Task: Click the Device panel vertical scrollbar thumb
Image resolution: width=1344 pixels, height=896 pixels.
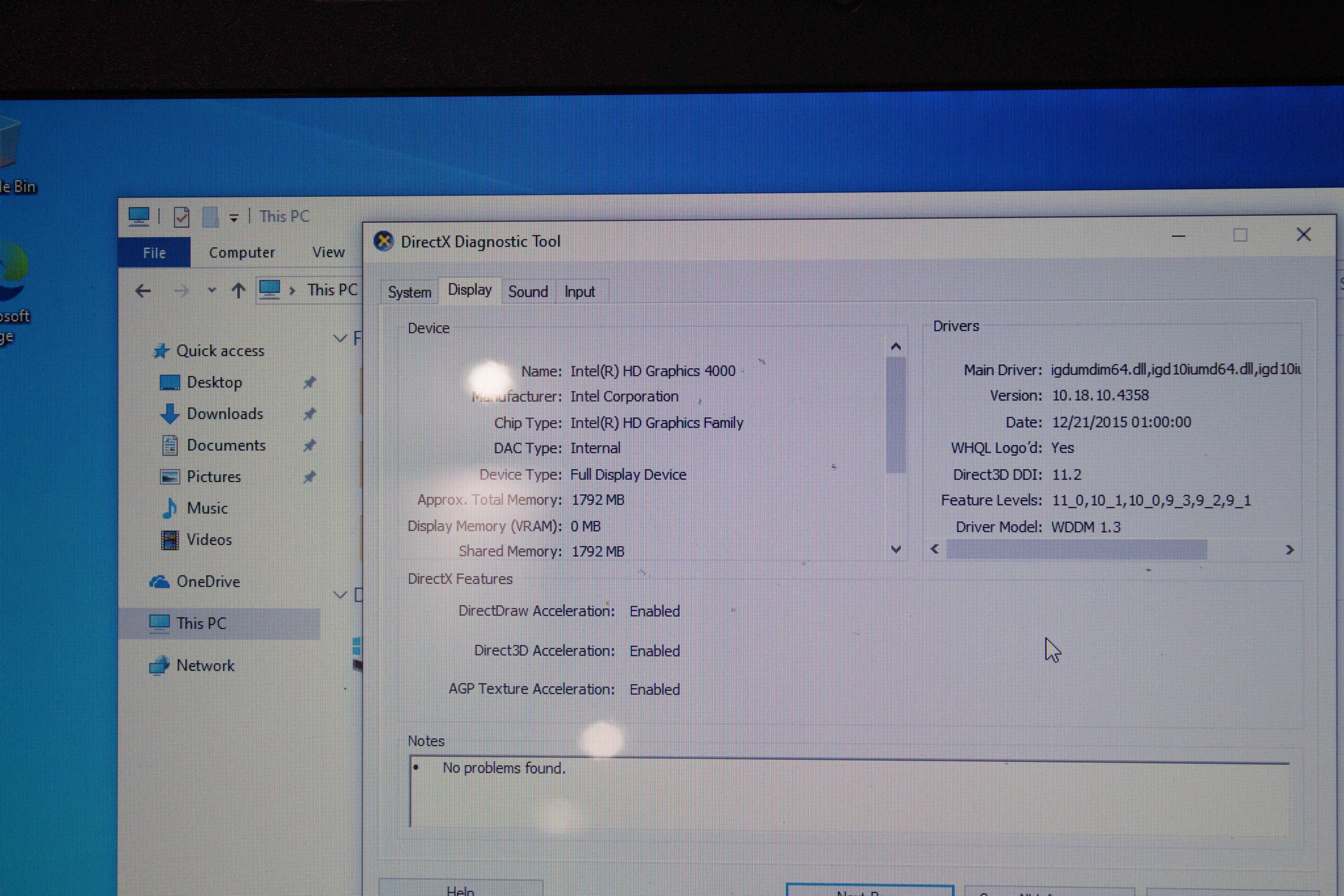Action: (896, 415)
